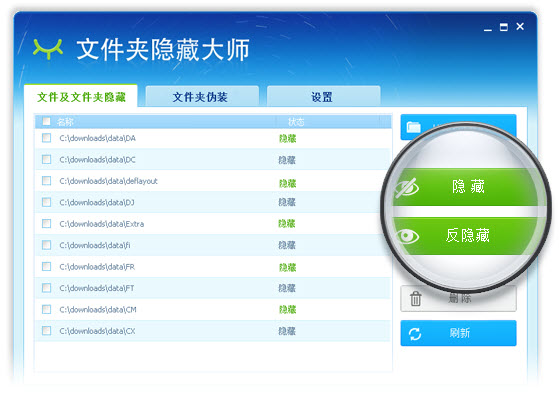Click the 名称 column header
559x399 pixels.
coord(65,122)
